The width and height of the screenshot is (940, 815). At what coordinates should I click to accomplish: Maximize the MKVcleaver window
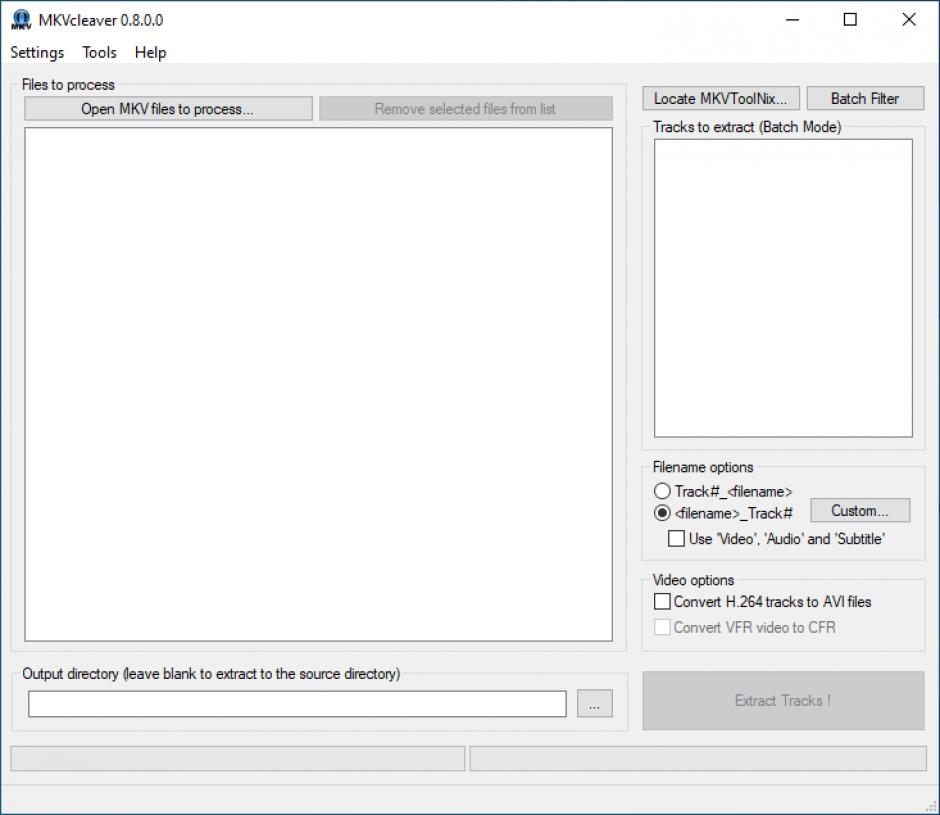(x=850, y=20)
